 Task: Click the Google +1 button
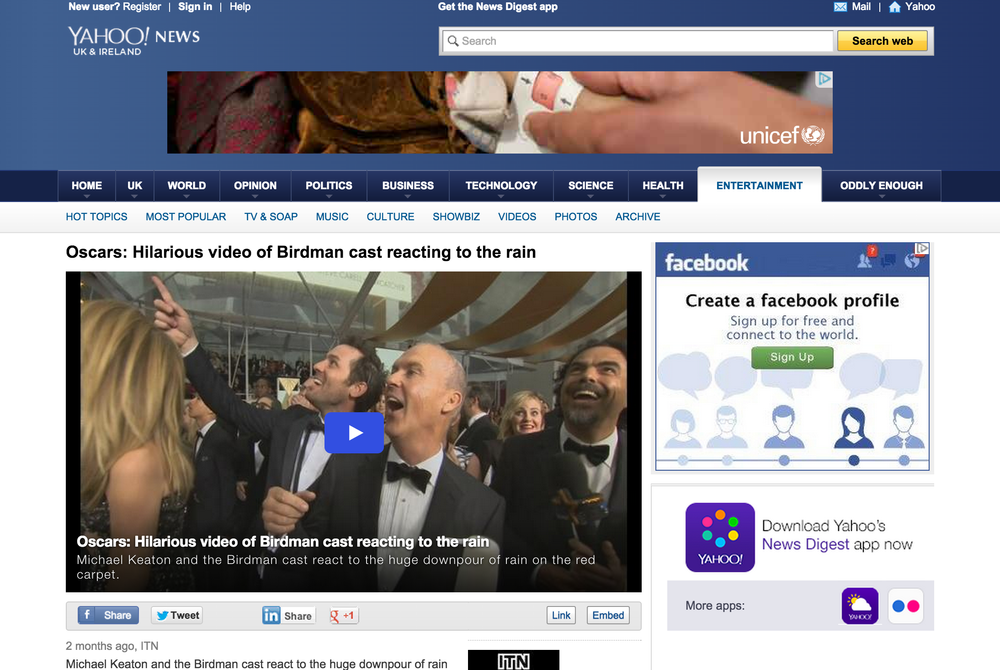point(343,615)
